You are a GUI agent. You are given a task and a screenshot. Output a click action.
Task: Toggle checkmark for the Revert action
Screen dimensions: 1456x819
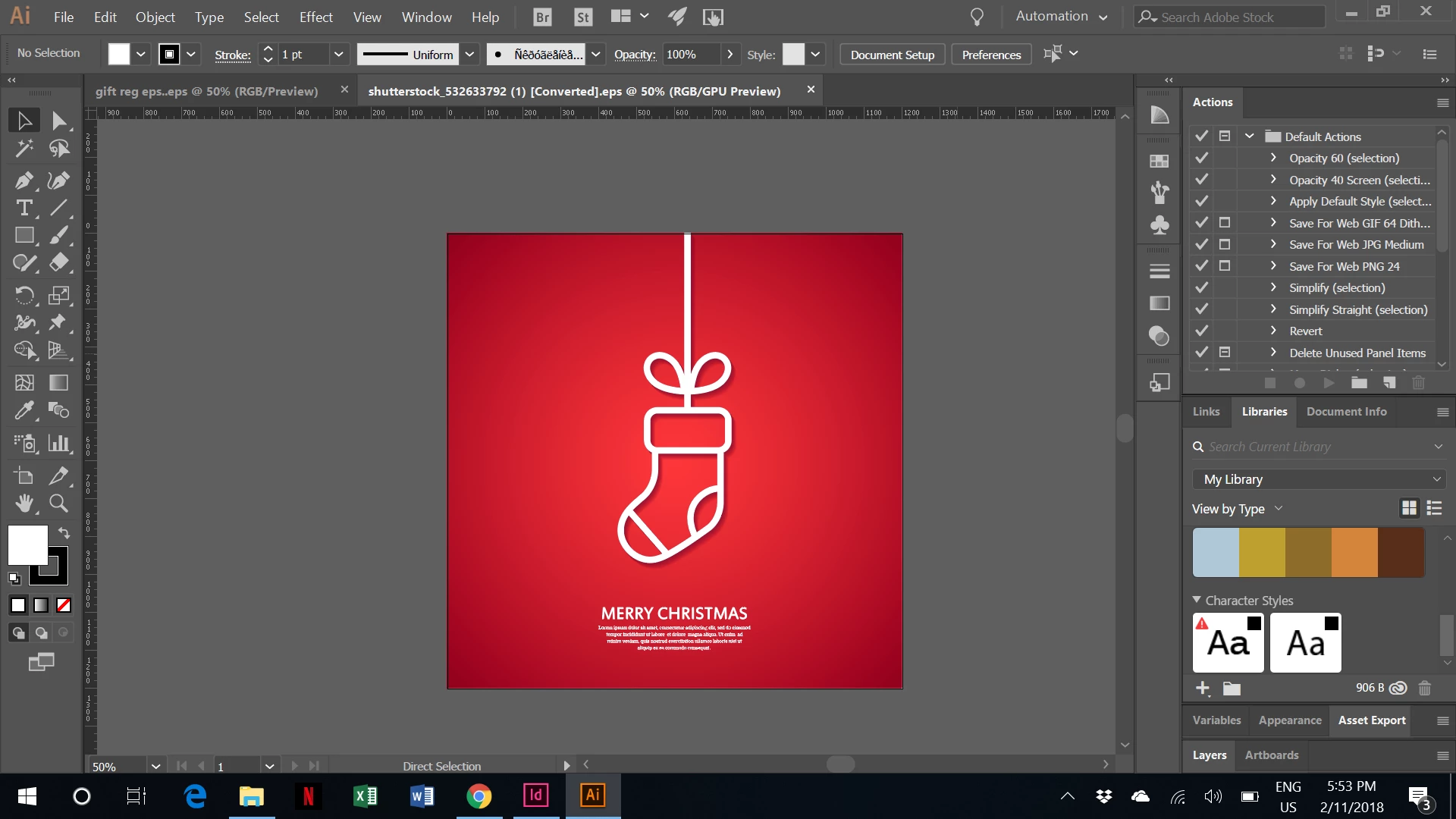[x=1201, y=331]
